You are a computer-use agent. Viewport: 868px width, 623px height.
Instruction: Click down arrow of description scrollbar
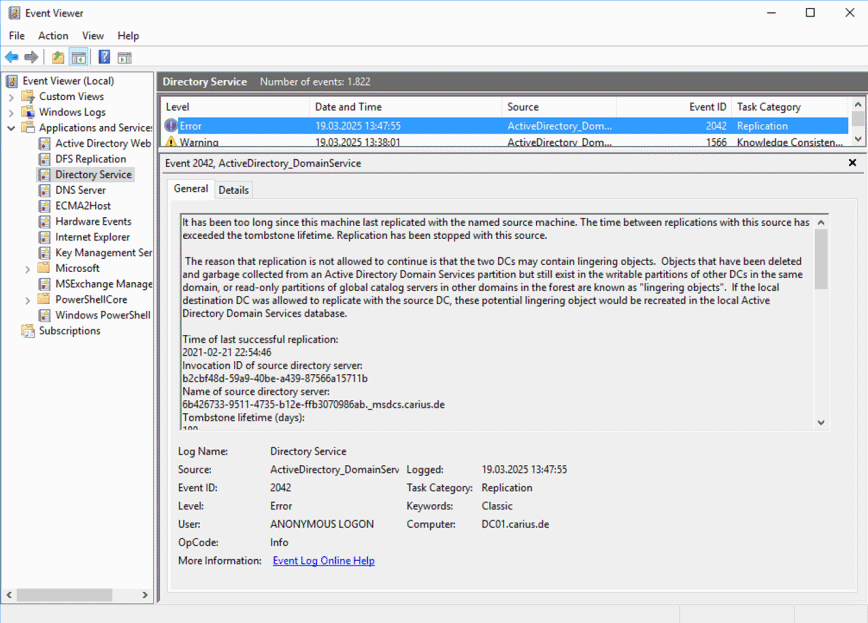click(x=822, y=423)
